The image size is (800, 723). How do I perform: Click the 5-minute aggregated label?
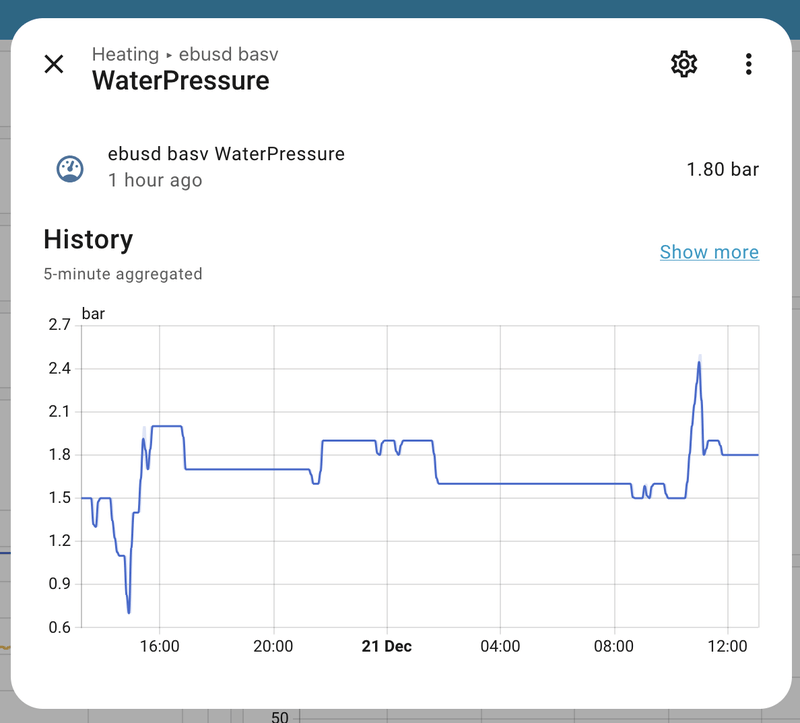click(x=123, y=273)
